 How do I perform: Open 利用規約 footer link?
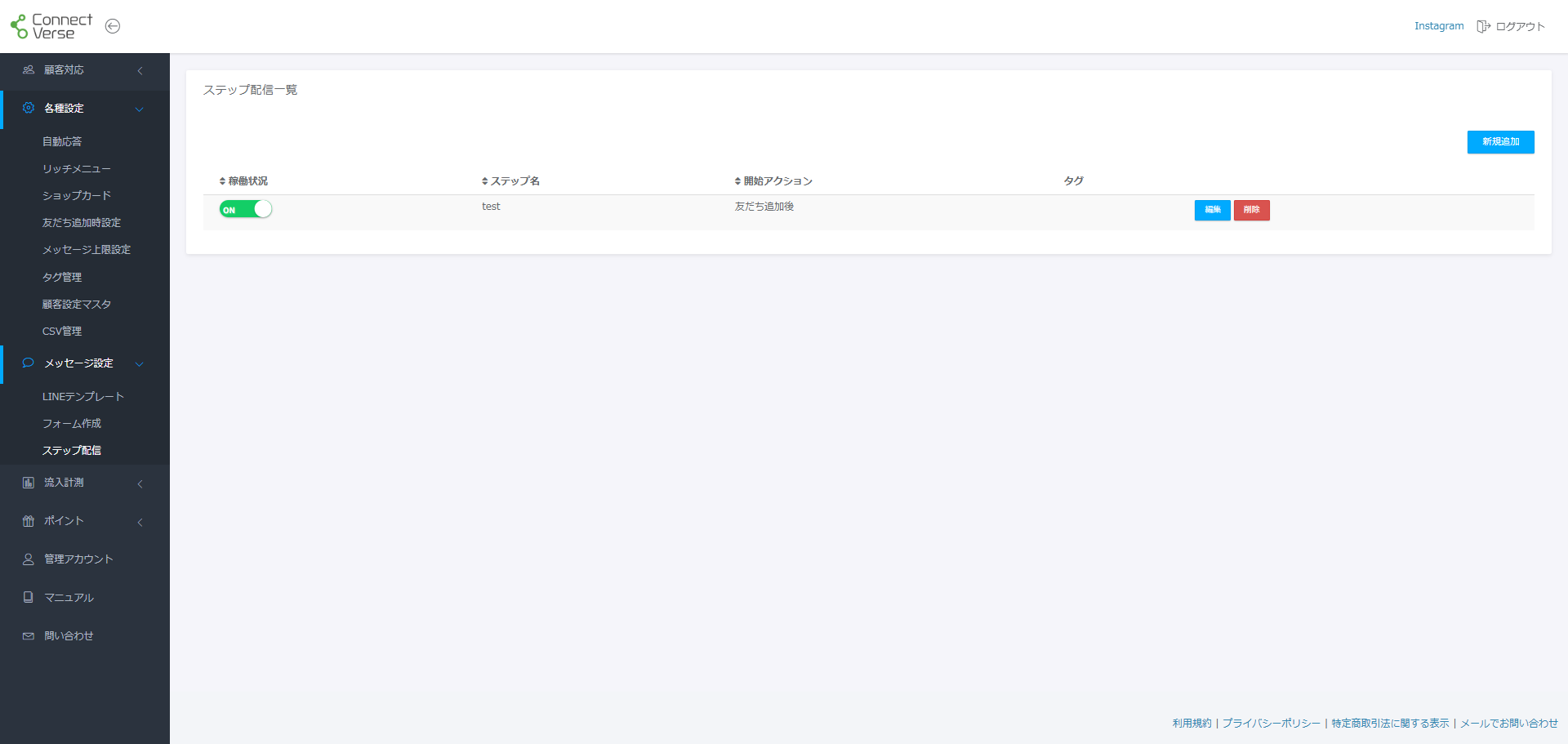1192,724
